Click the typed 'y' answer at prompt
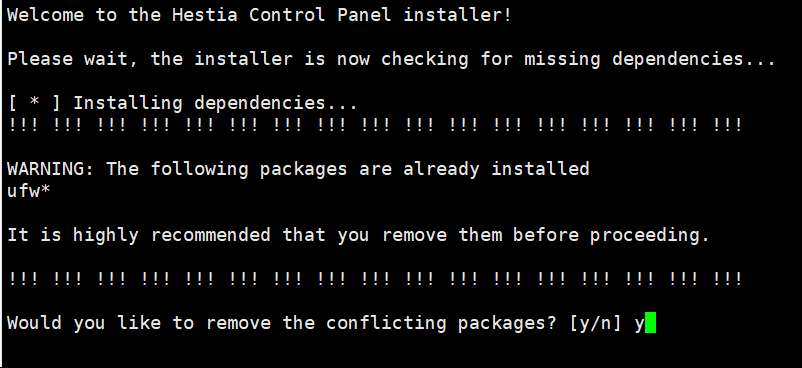This screenshot has height=368, width=802. 639,324
